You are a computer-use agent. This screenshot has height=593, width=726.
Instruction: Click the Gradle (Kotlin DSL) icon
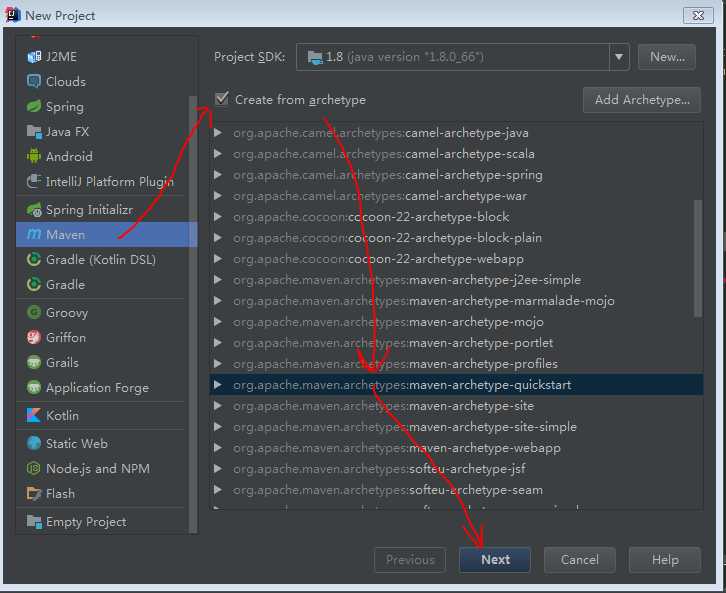[x=34, y=260]
